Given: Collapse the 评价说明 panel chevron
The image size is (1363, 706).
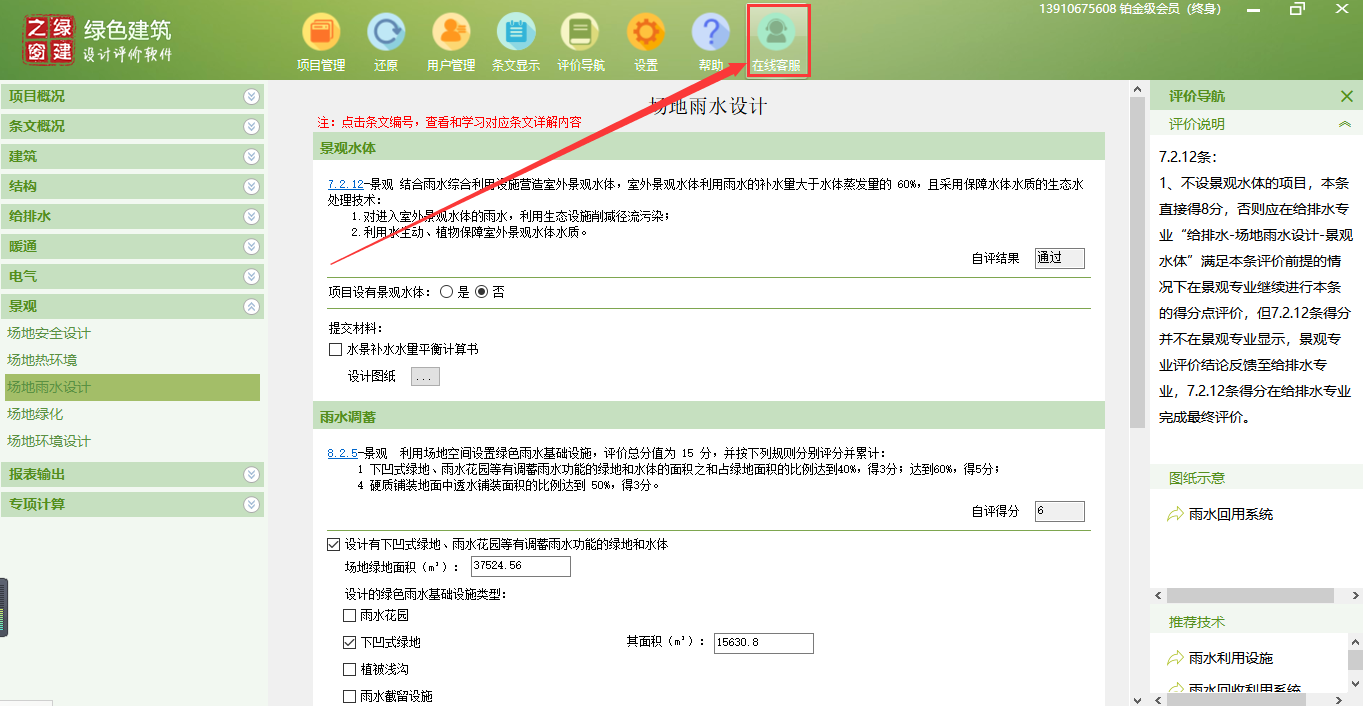Looking at the screenshot, I should pos(1345,124).
